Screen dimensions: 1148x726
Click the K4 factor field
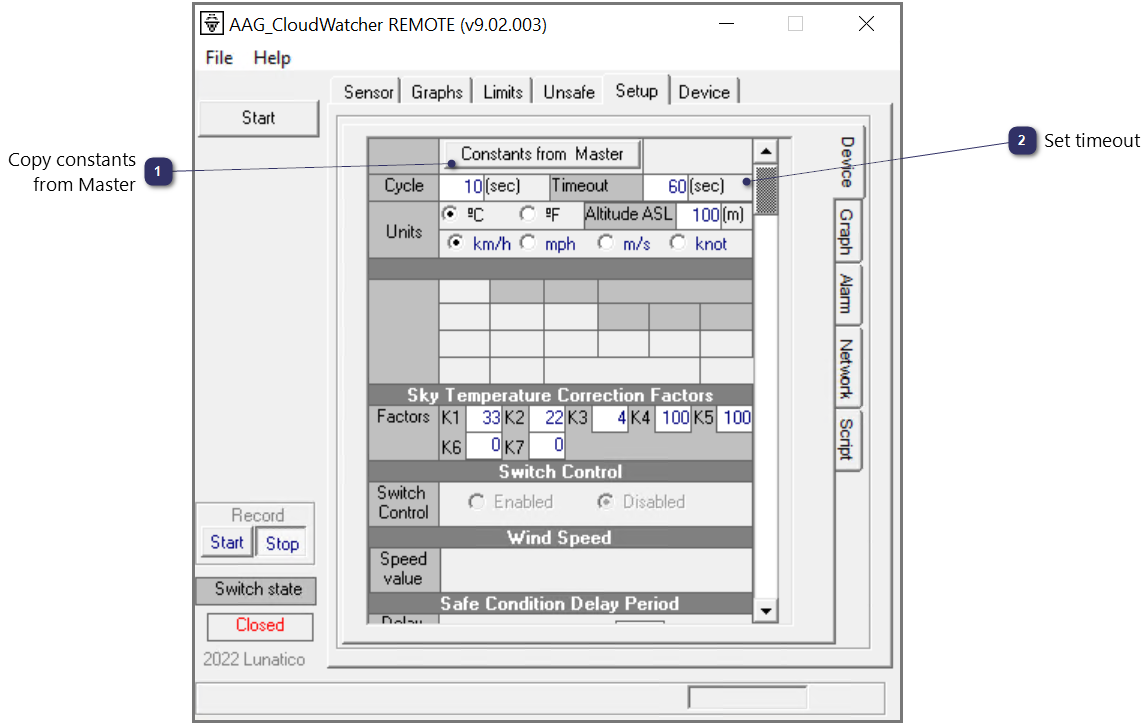(x=672, y=418)
